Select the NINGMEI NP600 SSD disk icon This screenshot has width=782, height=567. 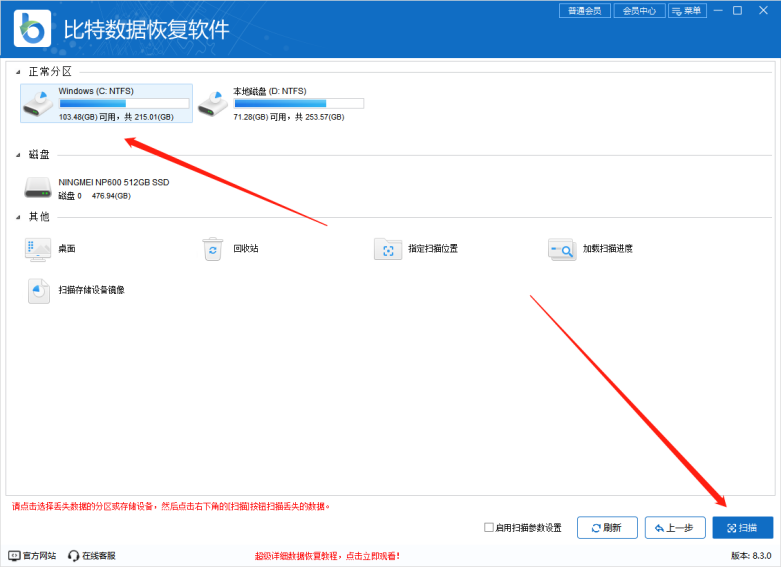[38, 188]
